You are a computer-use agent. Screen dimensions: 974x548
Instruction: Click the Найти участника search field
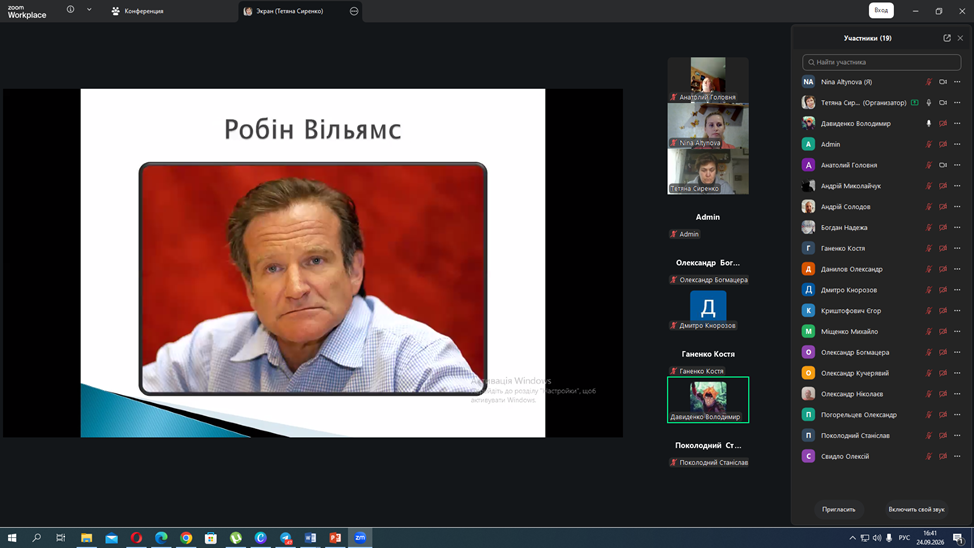(x=881, y=62)
